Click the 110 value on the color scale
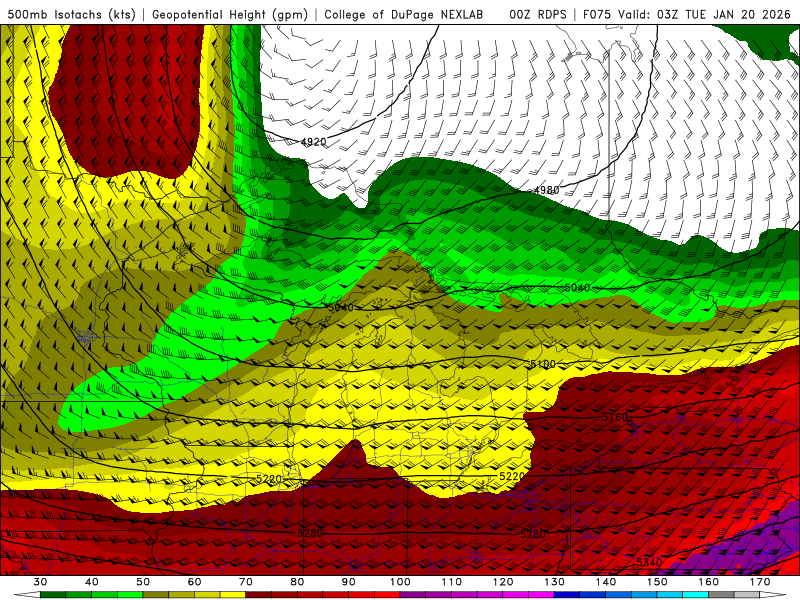Screen dimensions: 800x600 452,582
